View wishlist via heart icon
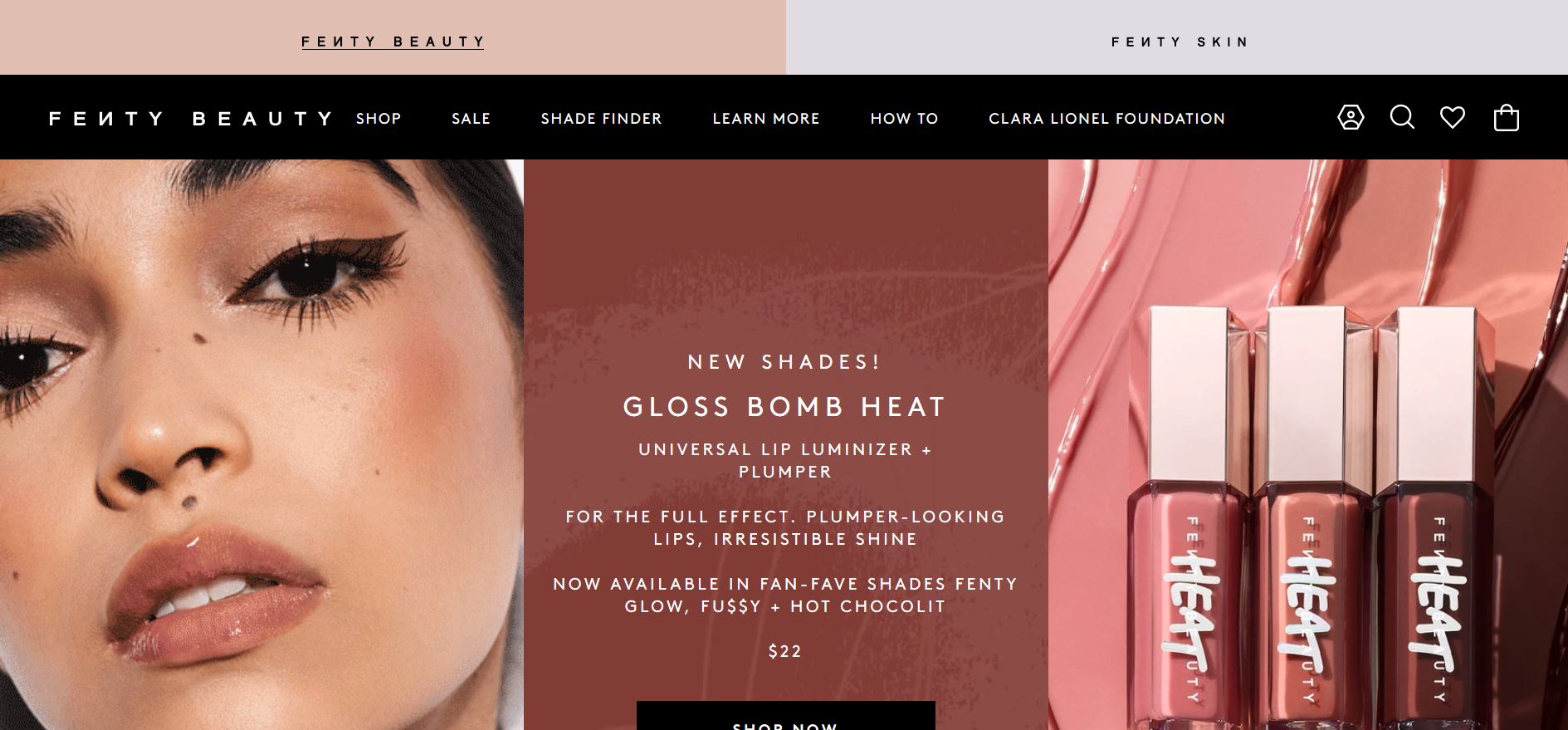Viewport: 1568px width, 730px height. click(x=1453, y=118)
